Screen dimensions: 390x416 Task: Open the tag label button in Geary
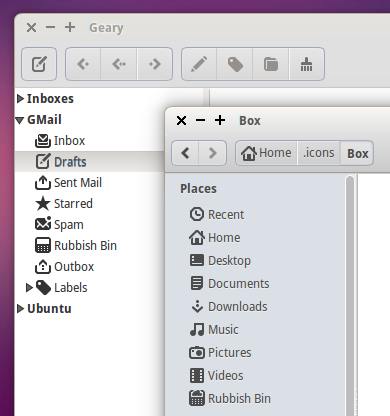(x=235, y=64)
